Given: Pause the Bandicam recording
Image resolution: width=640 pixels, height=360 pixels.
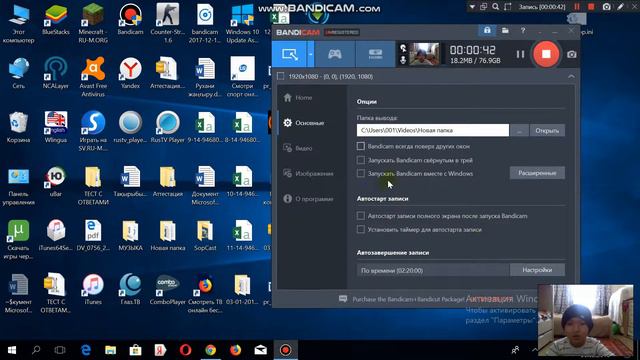Looking at the screenshot, I should pyautogui.click(x=520, y=54).
